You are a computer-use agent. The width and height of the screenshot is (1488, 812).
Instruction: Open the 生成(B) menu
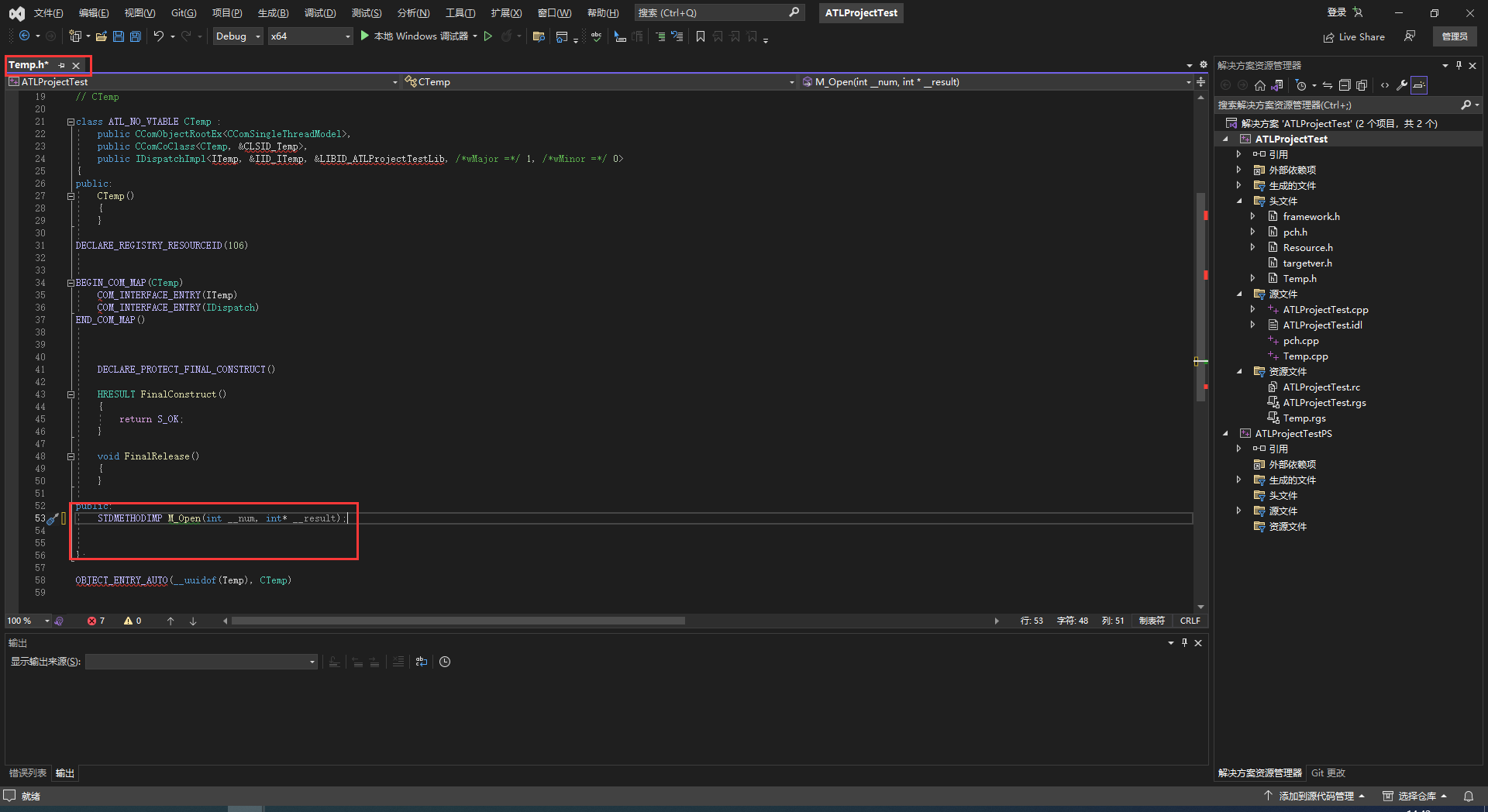click(x=273, y=13)
